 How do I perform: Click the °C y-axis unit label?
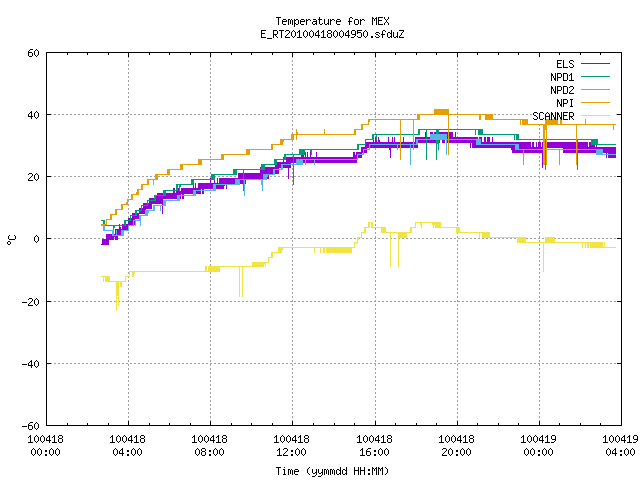tap(11, 240)
